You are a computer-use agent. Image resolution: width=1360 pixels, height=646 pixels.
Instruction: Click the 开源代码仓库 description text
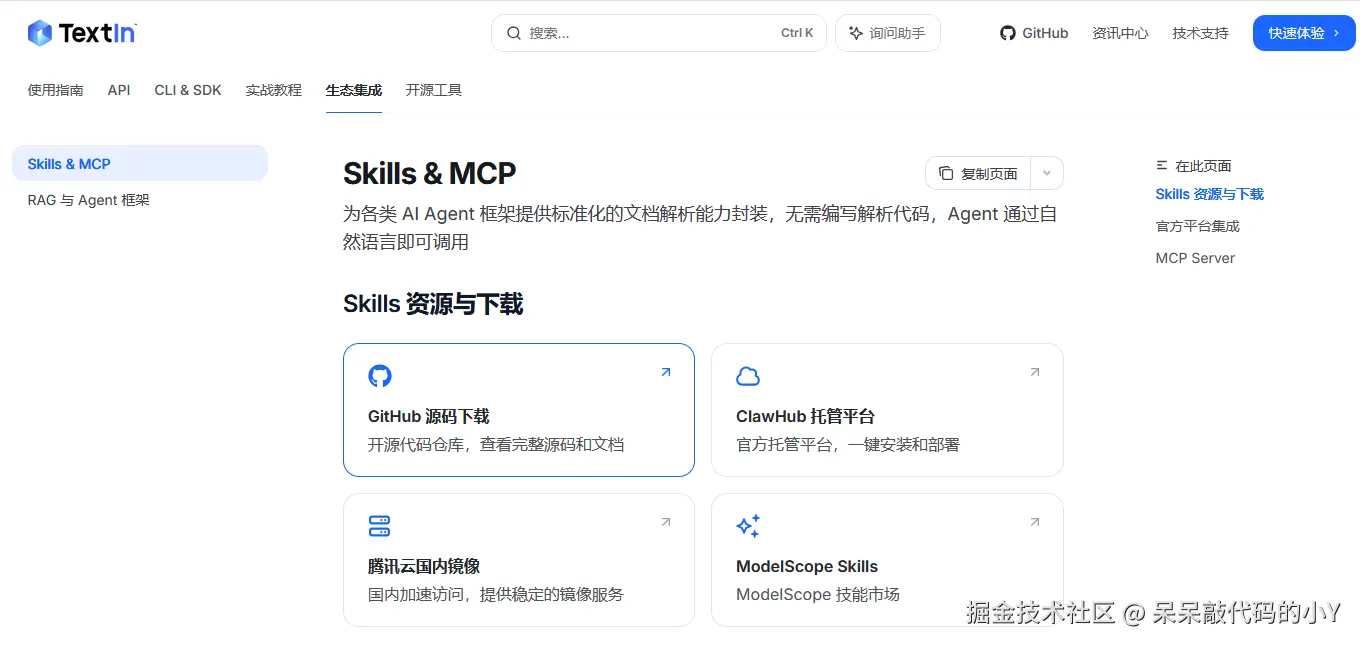(496, 444)
